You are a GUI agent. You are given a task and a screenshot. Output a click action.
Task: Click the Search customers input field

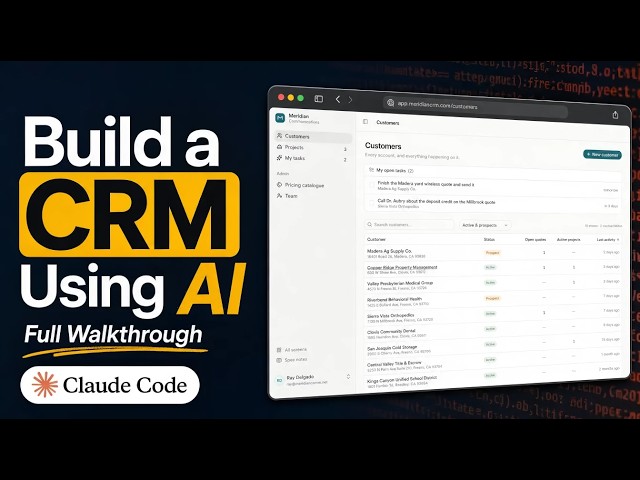(409, 224)
